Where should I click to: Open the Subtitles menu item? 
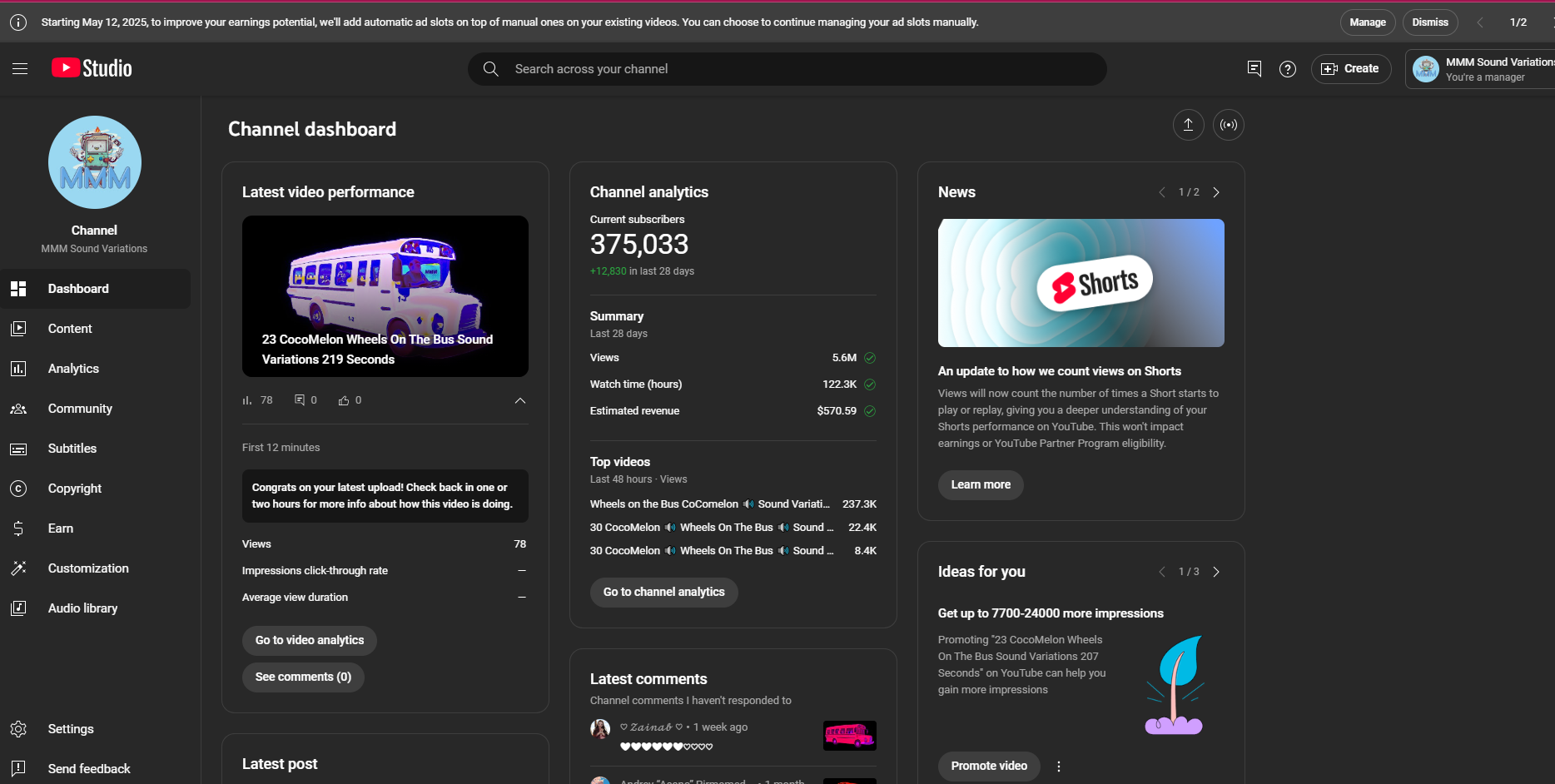coord(95,449)
